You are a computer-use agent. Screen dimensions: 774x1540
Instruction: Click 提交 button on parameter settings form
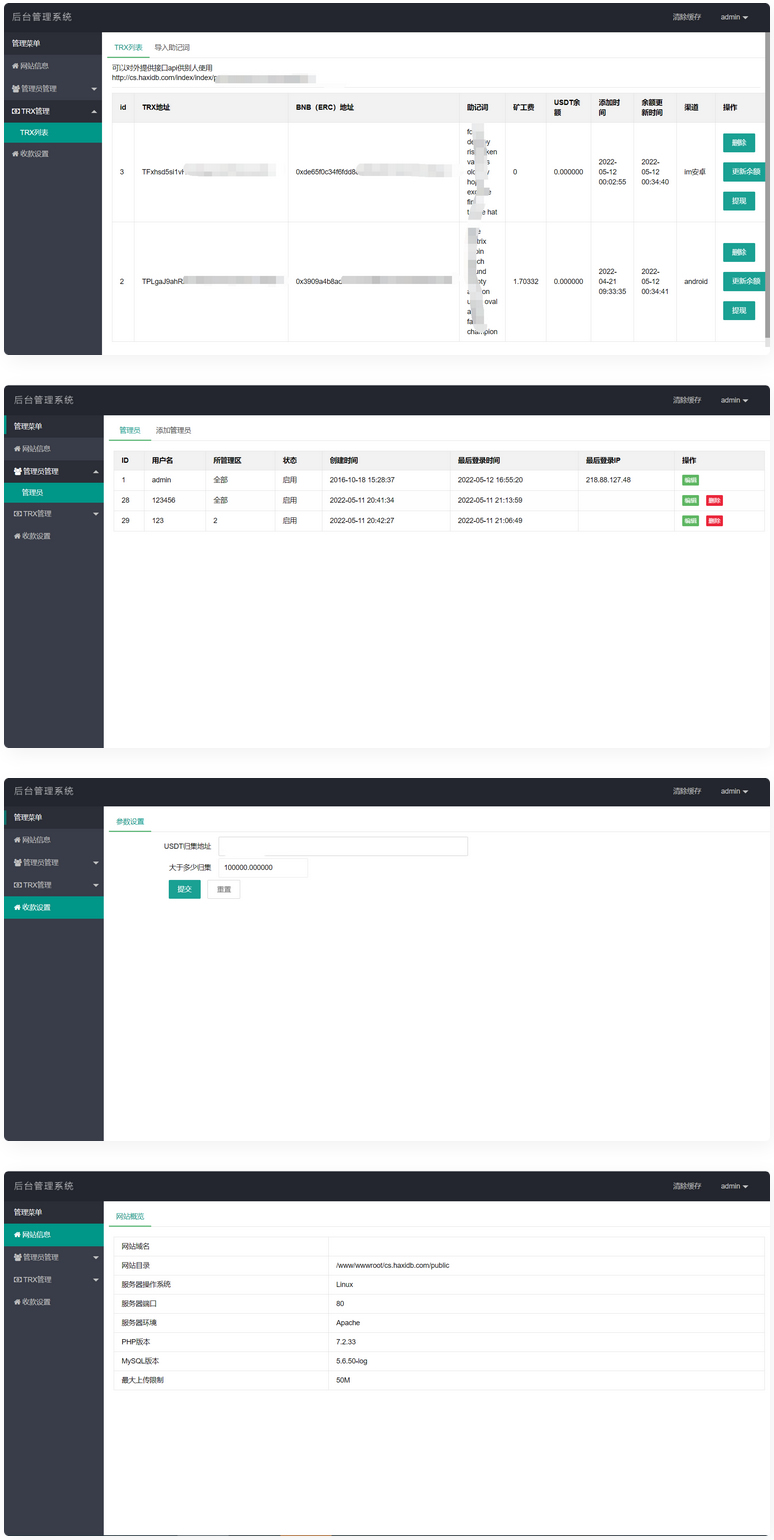184,889
